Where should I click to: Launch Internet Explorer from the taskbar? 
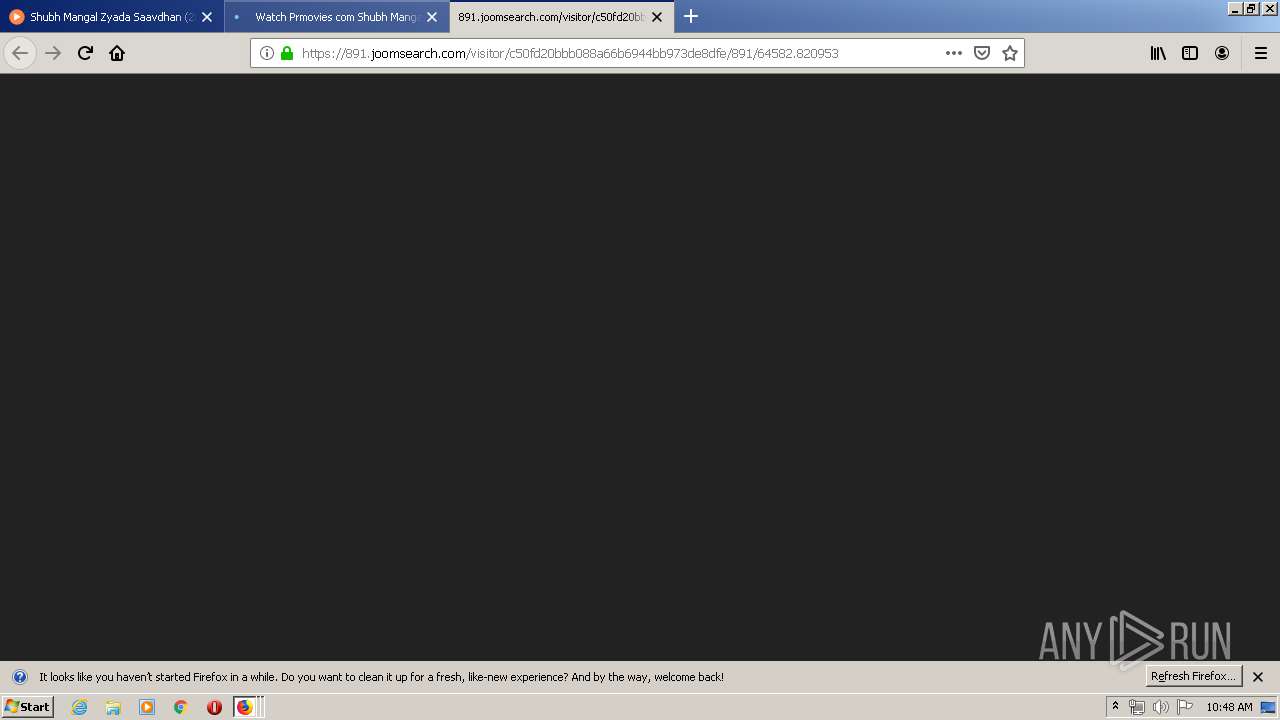[80, 707]
